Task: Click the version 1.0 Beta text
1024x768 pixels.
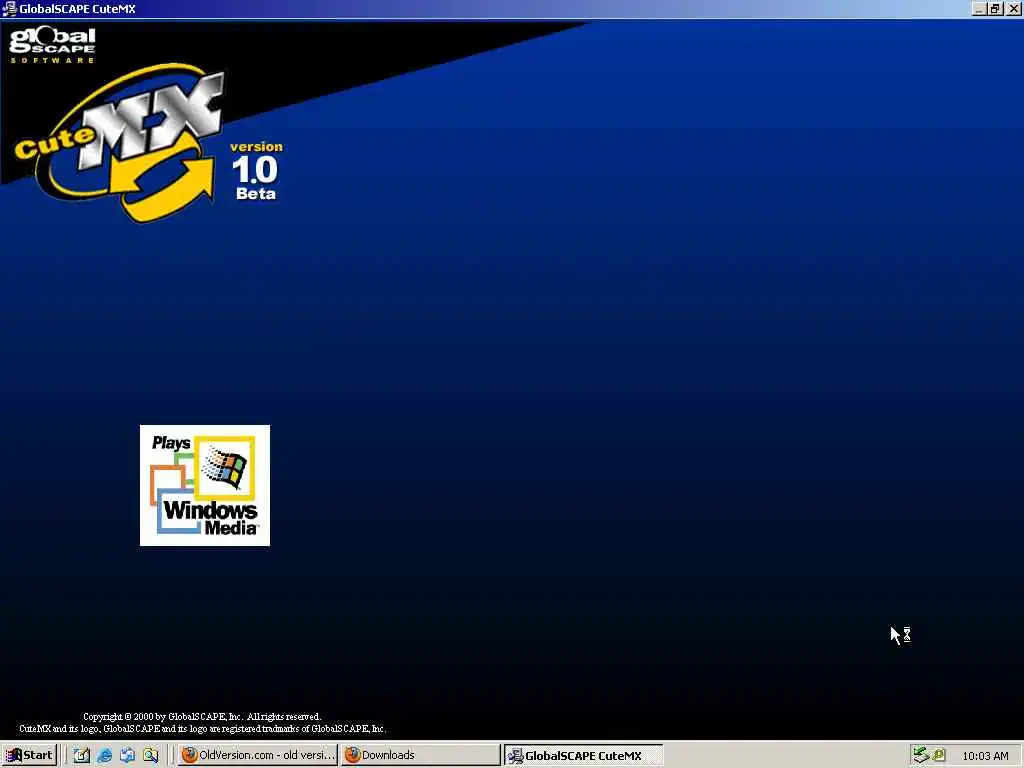Action: [256, 170]
